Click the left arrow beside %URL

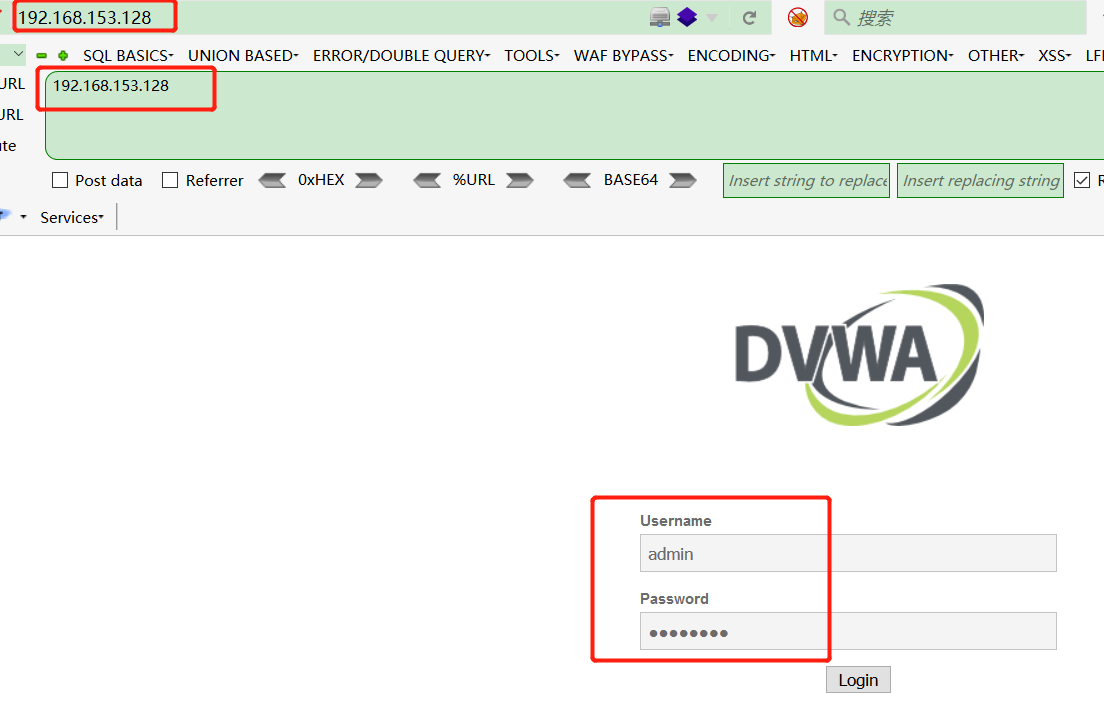tap(427, 180)
